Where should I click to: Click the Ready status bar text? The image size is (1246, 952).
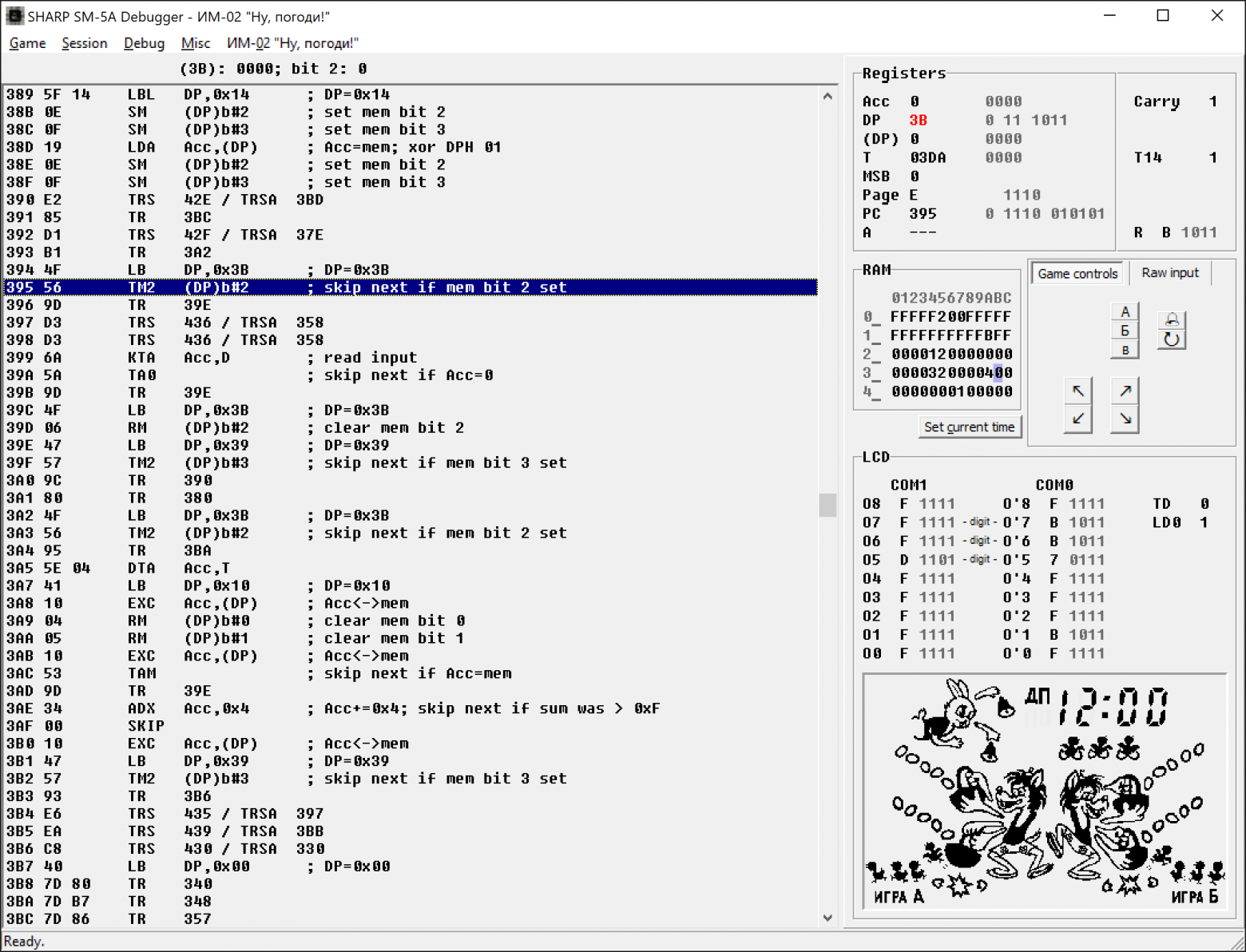24,942
